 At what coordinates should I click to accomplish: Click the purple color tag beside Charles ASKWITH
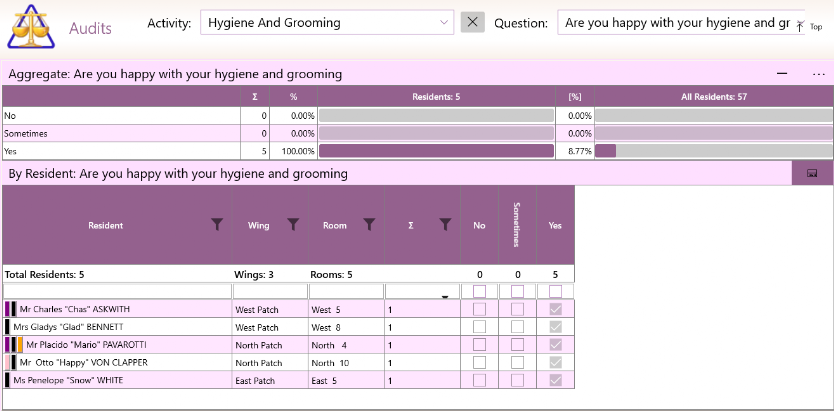point(7,309)
